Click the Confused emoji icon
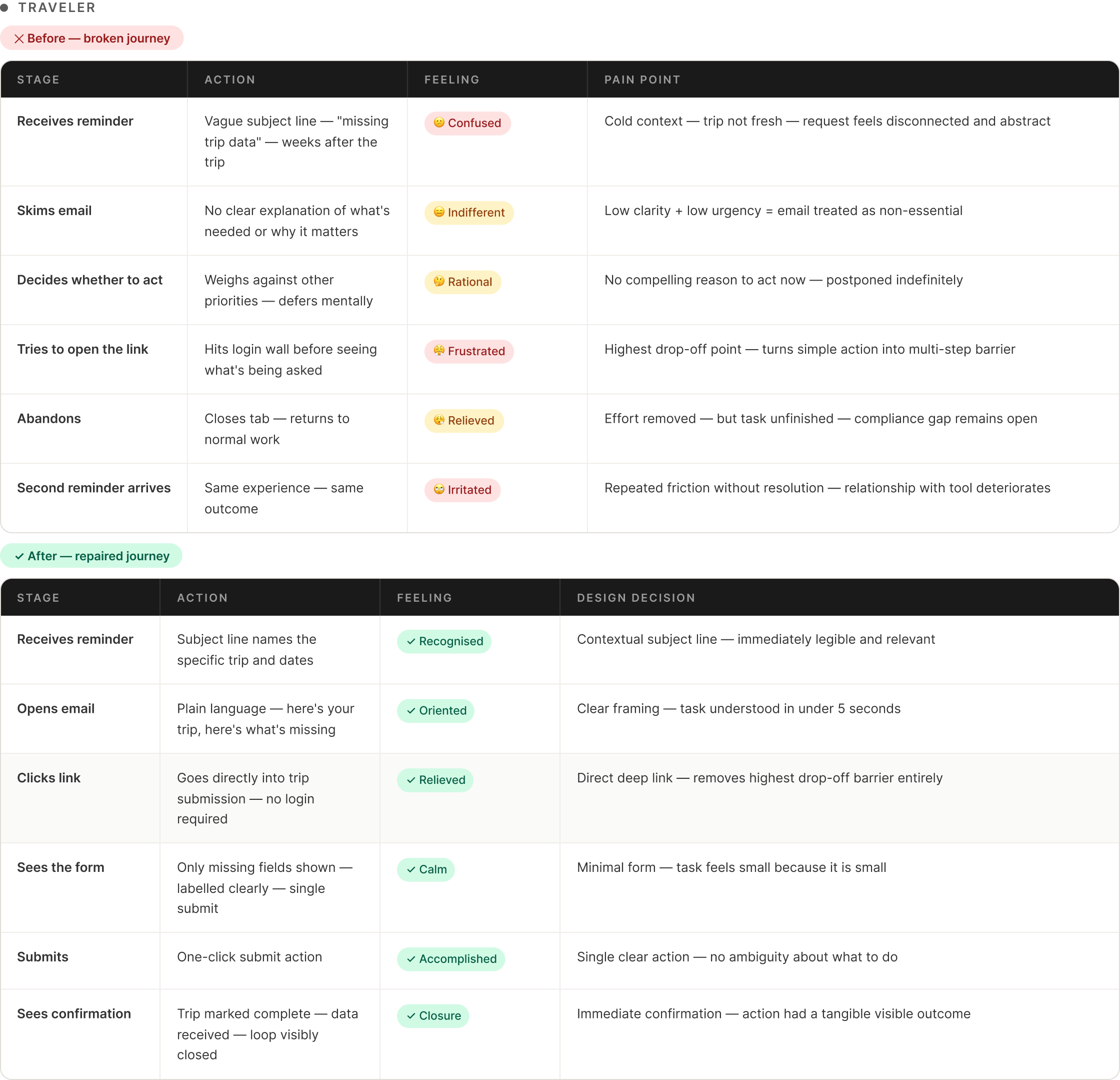Image resolution: width=1120 pixels, height=1080 pixels. point(439,123)
